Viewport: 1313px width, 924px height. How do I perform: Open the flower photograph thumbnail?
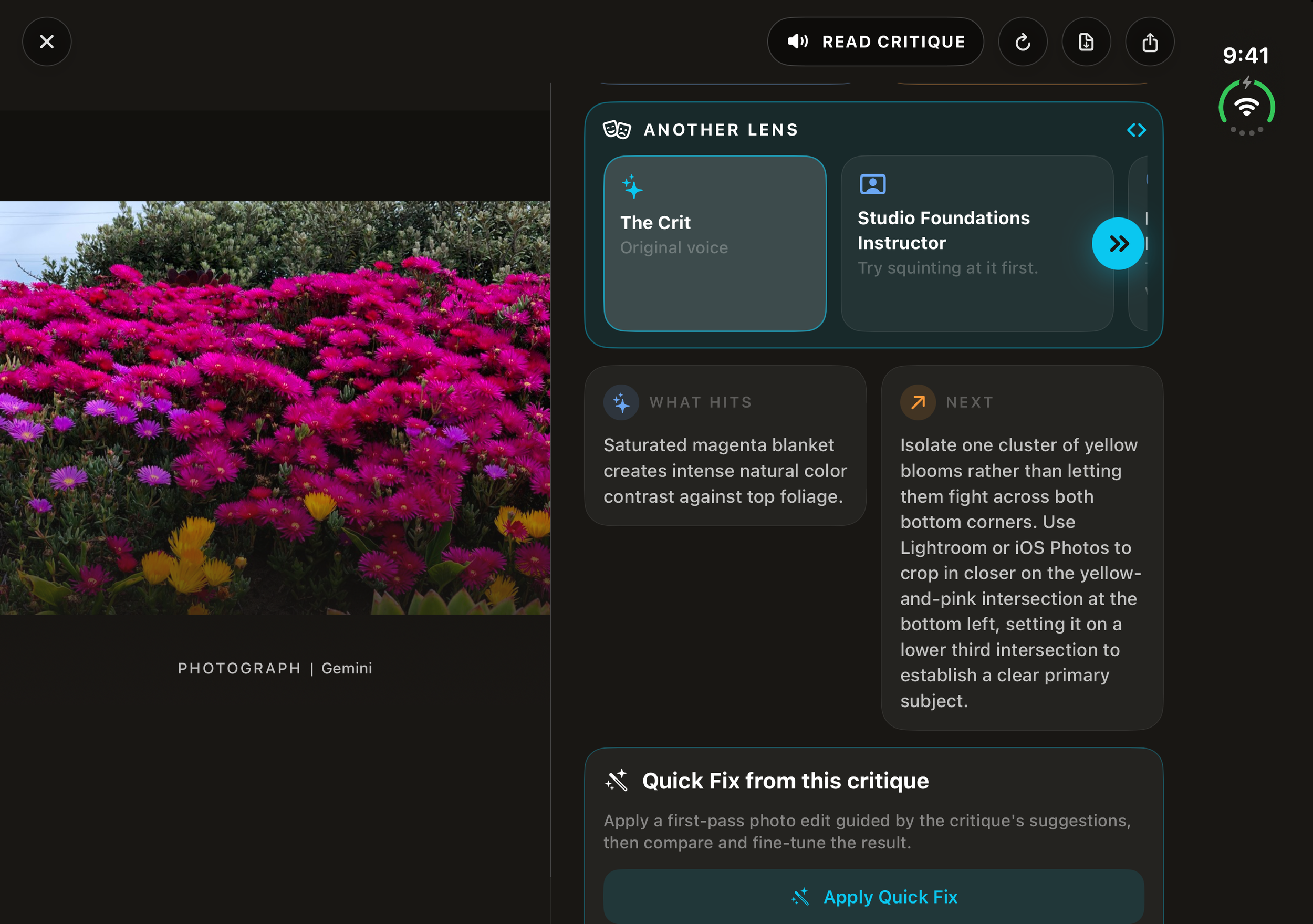[275, 408]
